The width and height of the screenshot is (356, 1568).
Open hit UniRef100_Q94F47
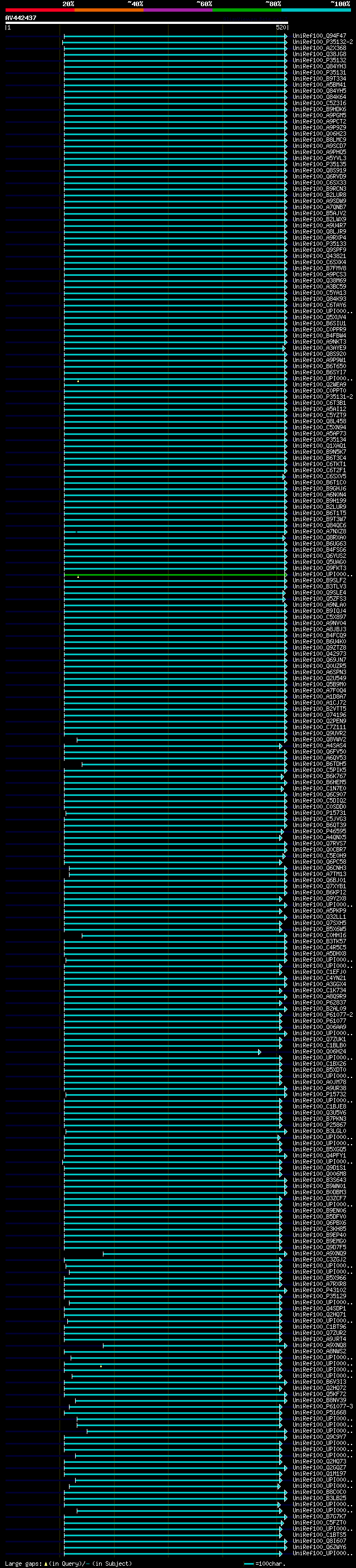[319, 36]
